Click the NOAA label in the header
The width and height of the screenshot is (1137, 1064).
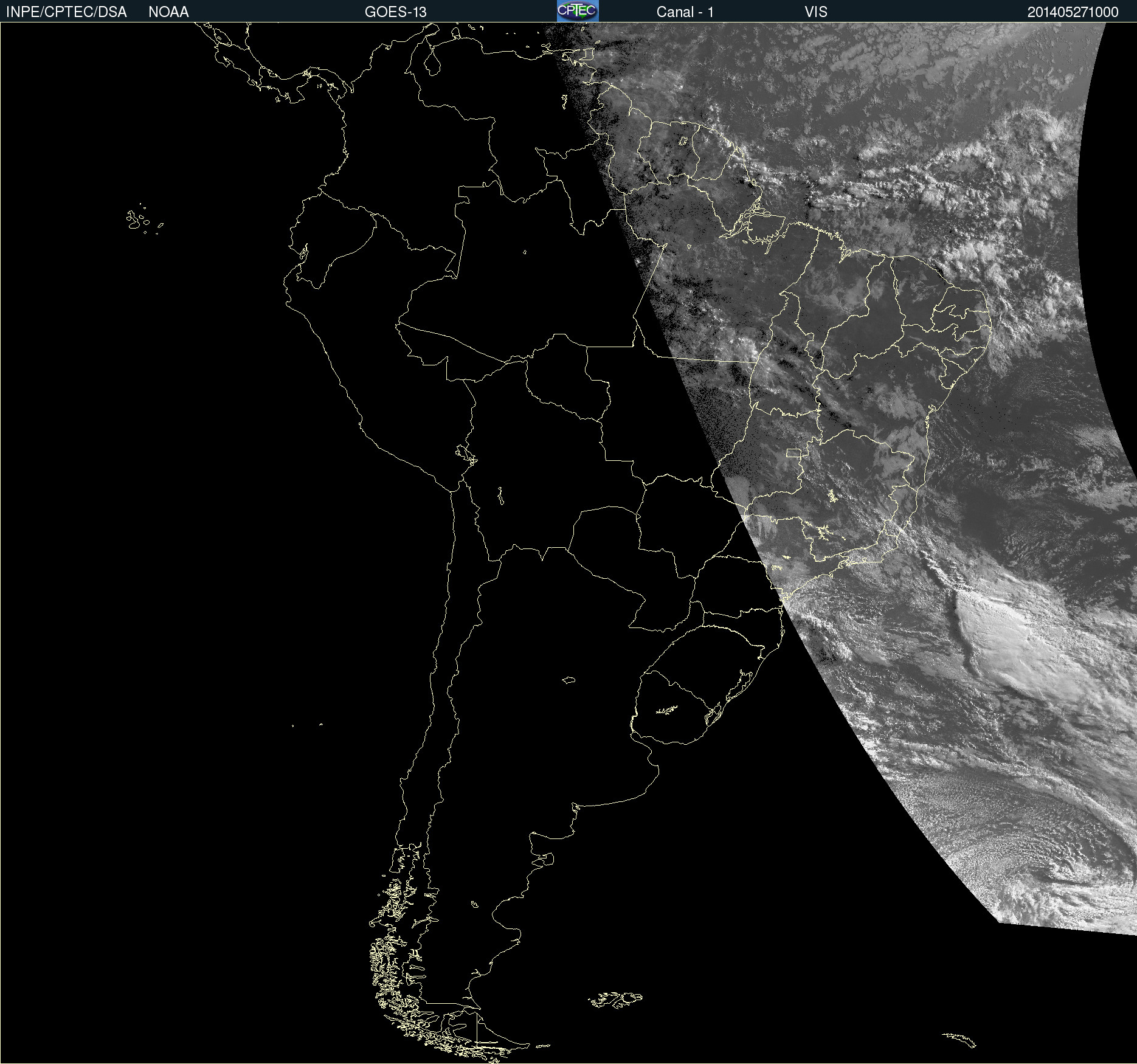tap(168, 12)
